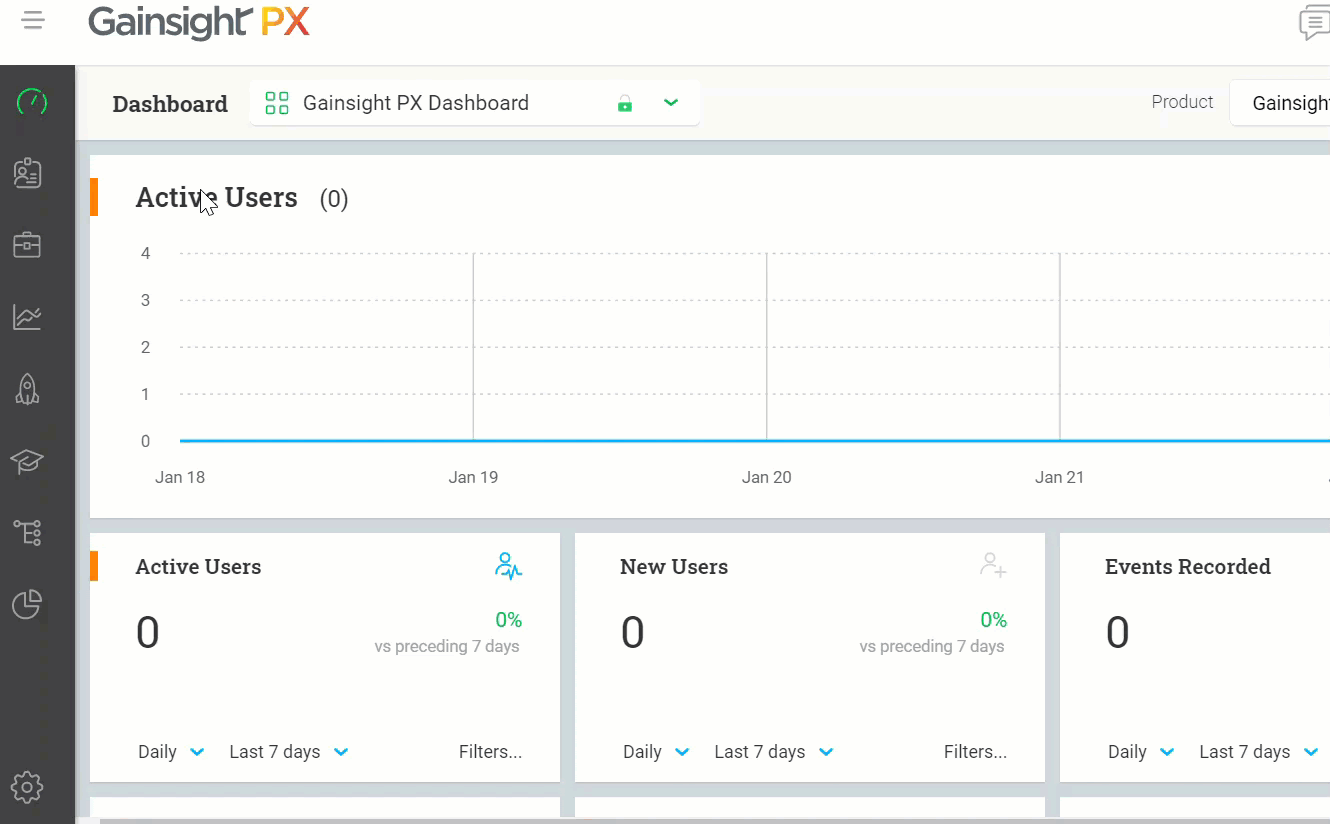
Task: Click the dashboard grid icon in selector
Action: coord(277,103)
